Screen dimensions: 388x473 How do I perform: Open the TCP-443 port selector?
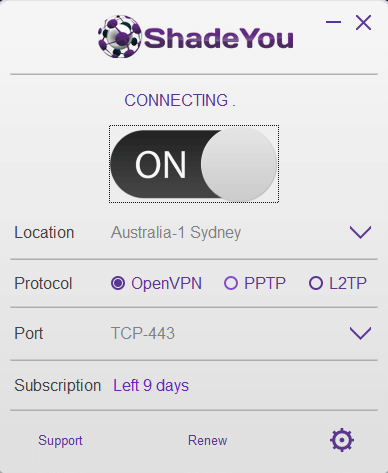tap(143, 333)
